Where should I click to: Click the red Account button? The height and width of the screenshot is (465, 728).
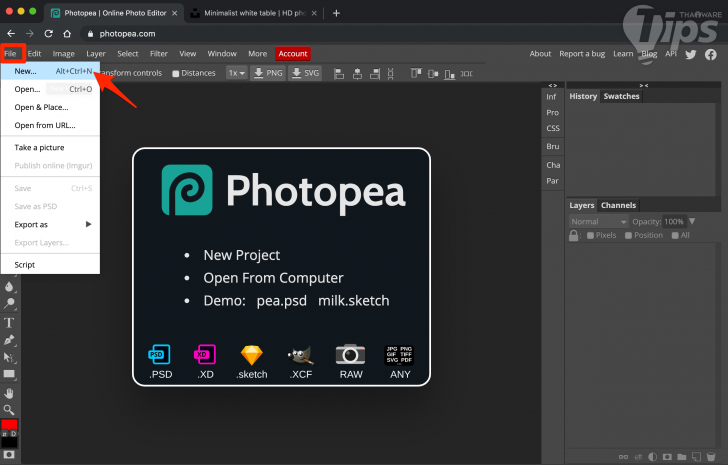(x=293, y=53)
